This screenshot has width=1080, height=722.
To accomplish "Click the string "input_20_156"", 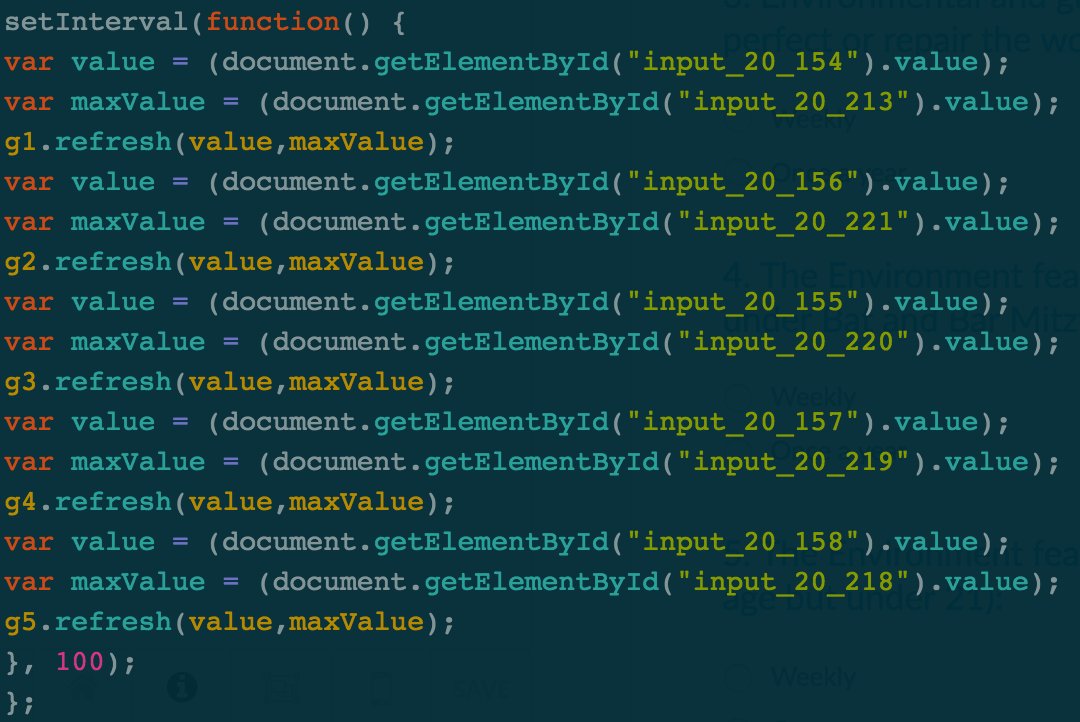I will (742, 182).
